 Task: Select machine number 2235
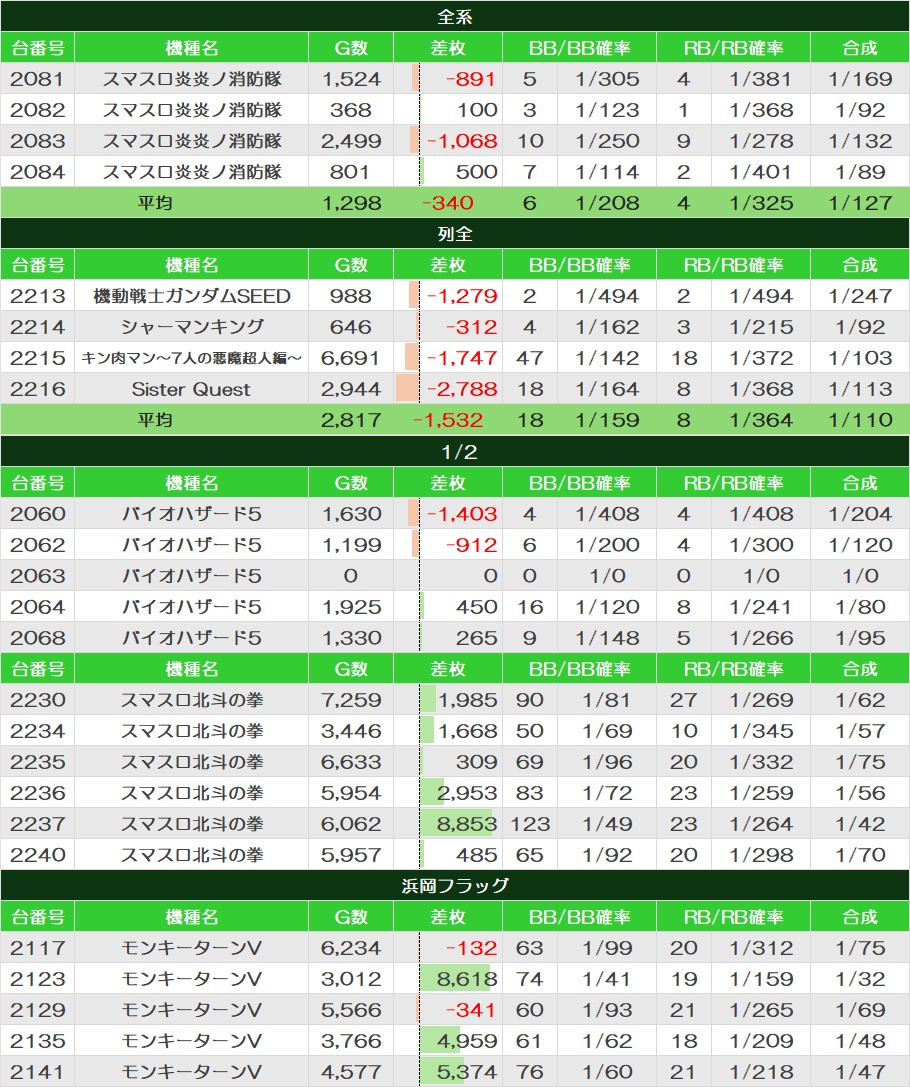coord(37,762)
